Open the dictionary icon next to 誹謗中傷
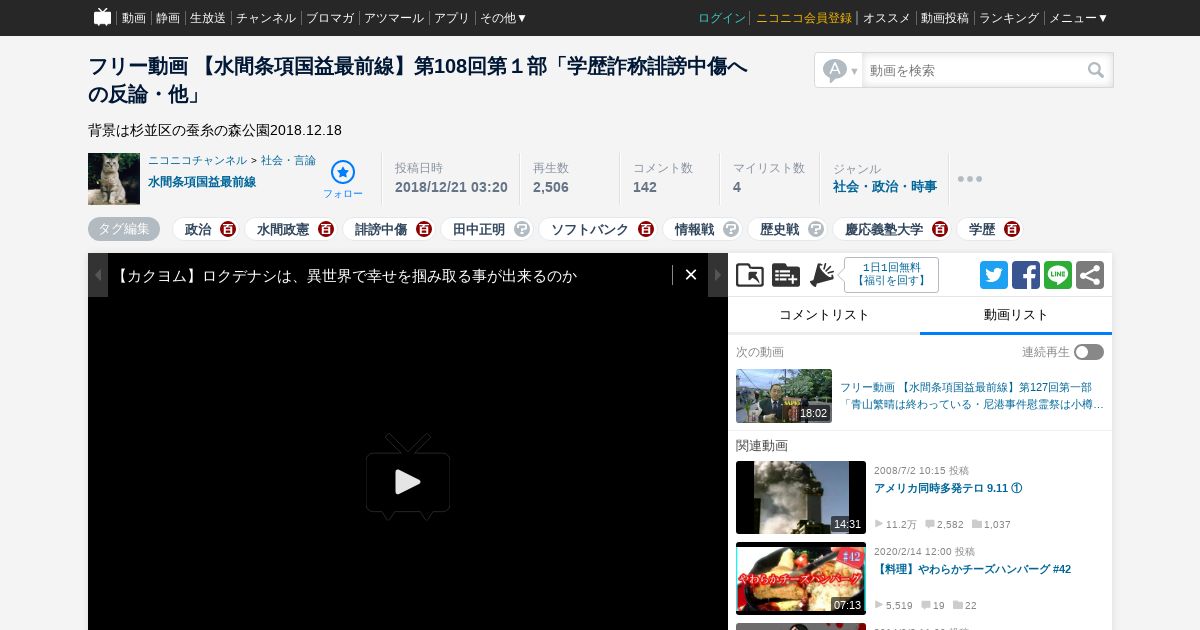Screen dimensions: 1200x630 point(424,229)
